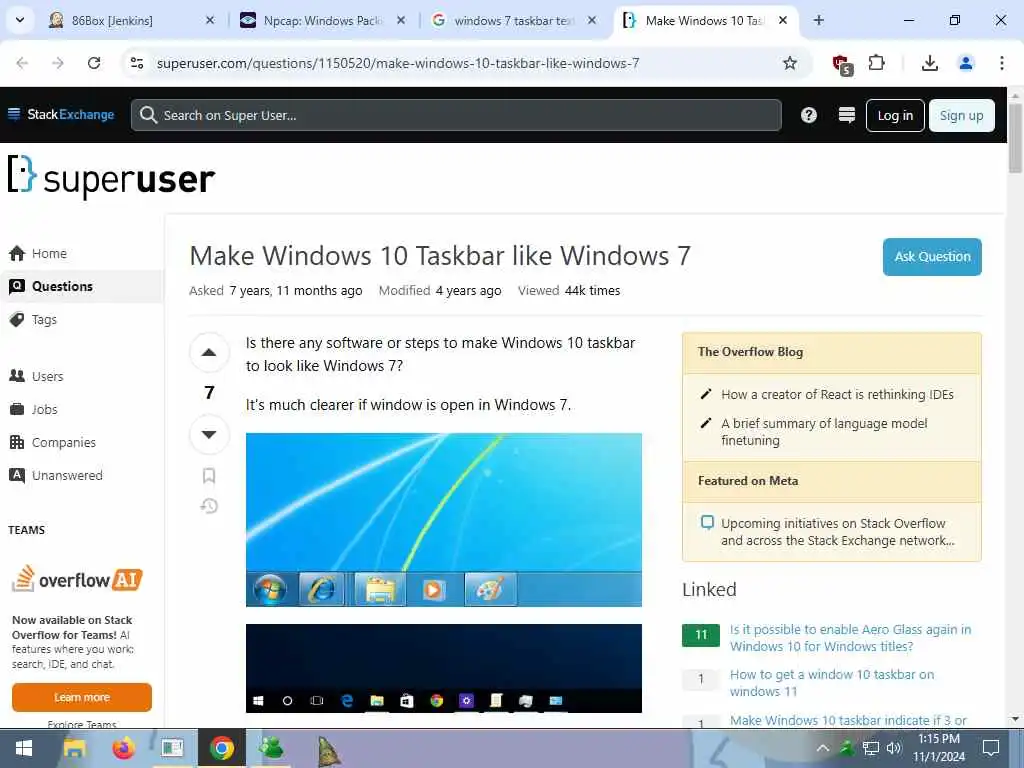The width and height of the screenshot is (1024, 768).
Task: Show hidden tray icons chevron
Action: 823,748
